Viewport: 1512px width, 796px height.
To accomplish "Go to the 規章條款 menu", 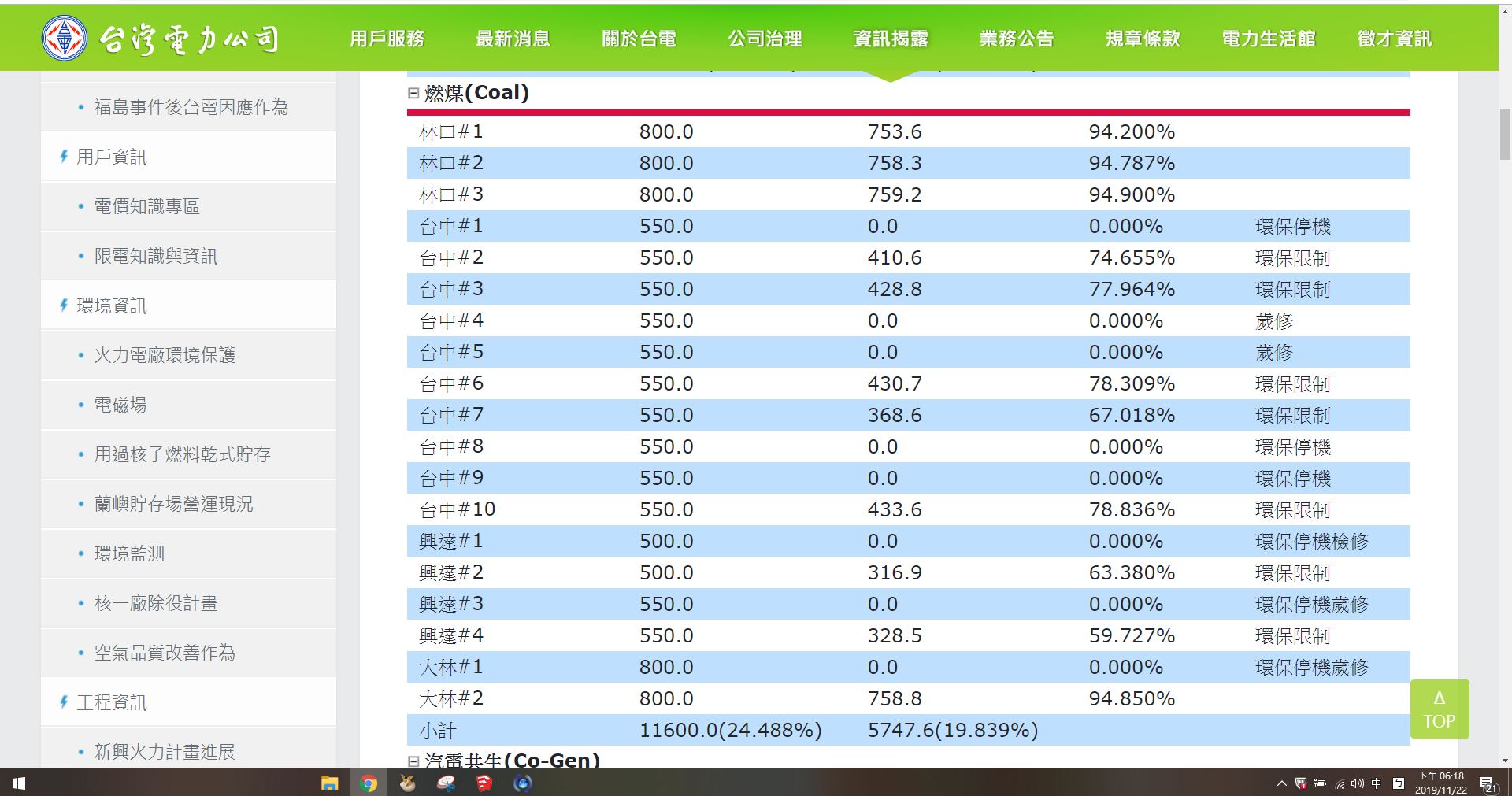I will coord(1143,39).
